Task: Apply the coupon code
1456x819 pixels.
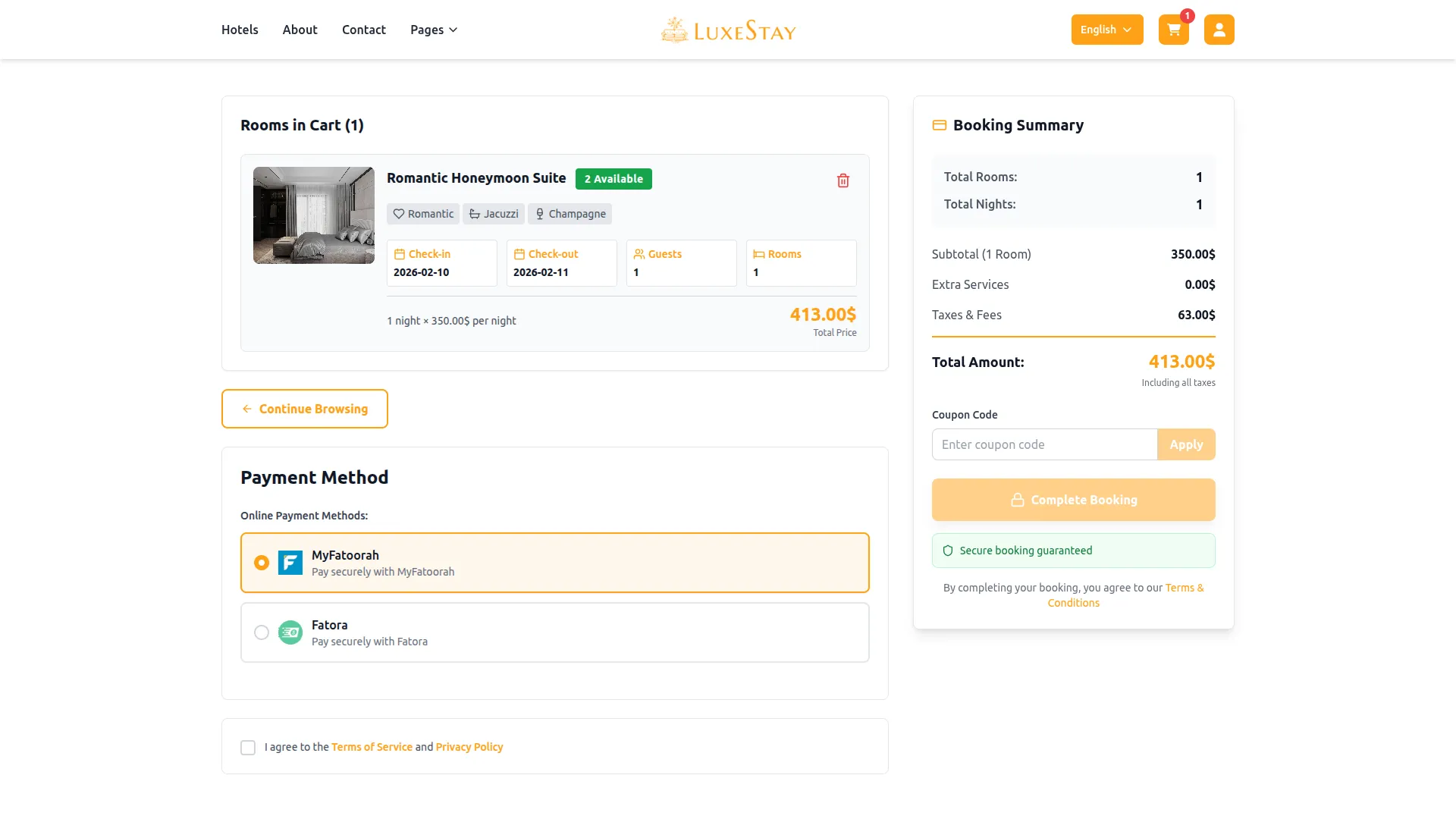Action: pyautogui.click(x=1186, y=444)
